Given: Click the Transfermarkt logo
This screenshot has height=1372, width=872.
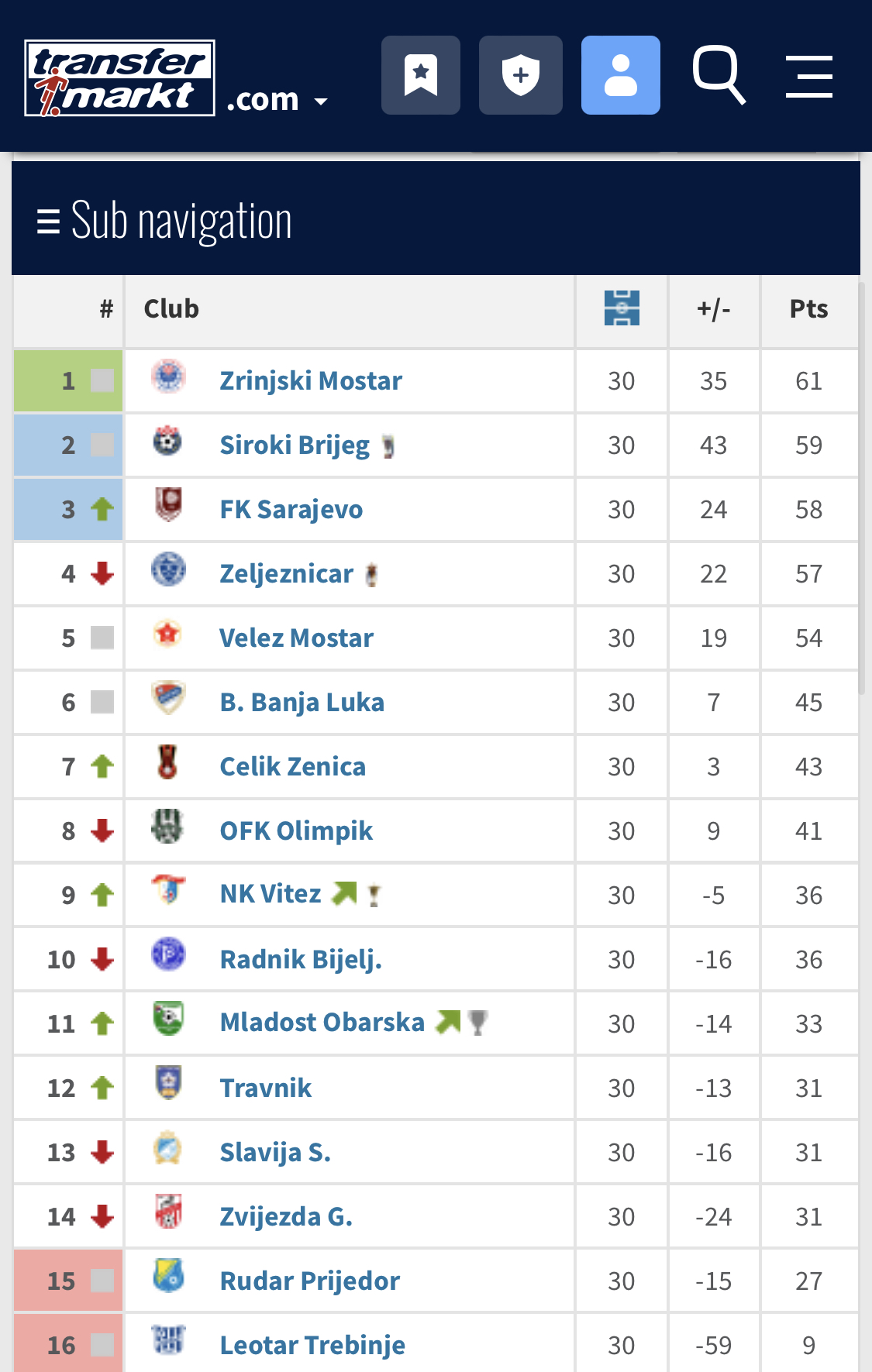Looking at the screenshot, I should (120, 78).
